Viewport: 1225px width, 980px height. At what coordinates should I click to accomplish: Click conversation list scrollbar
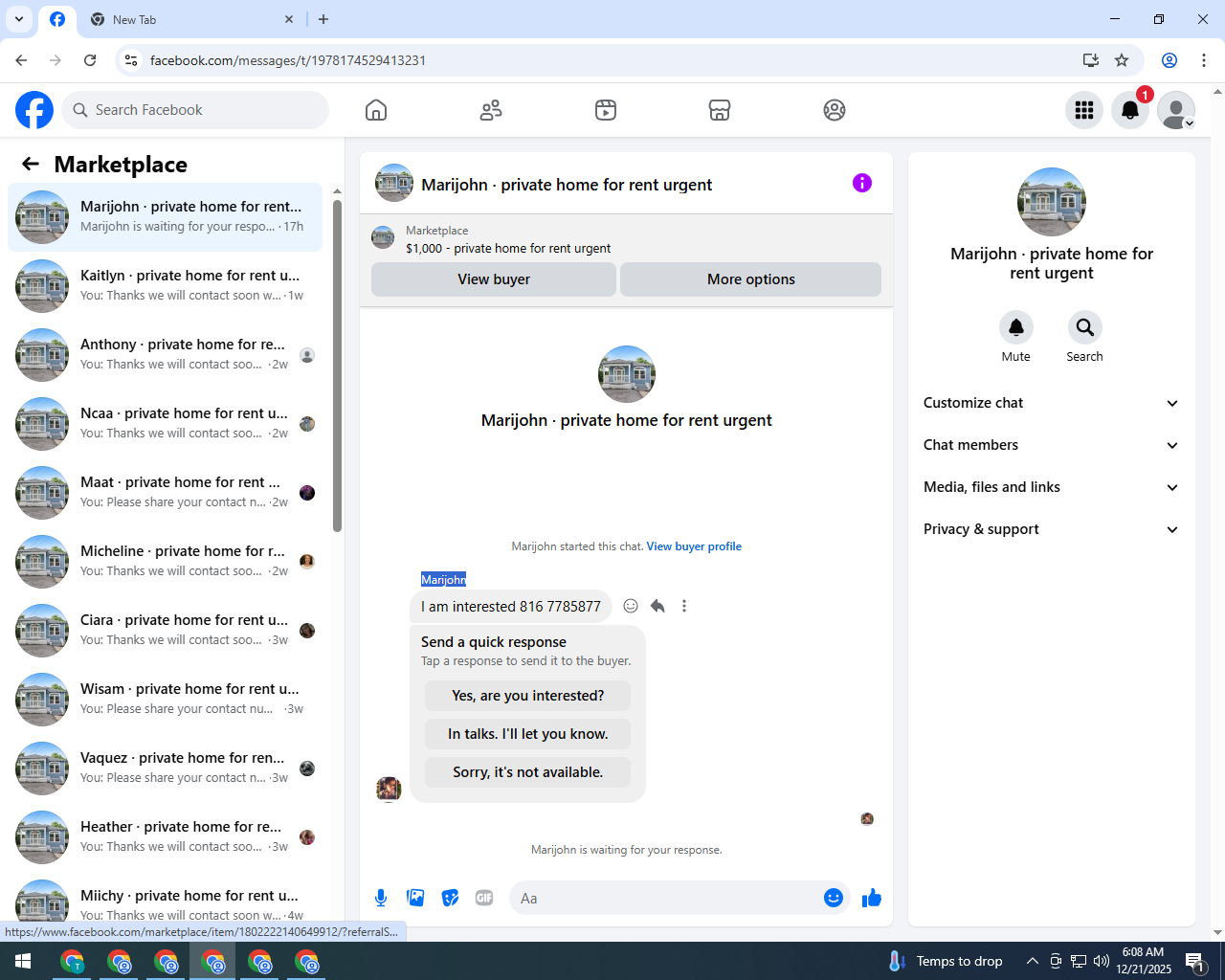point(337,366)
